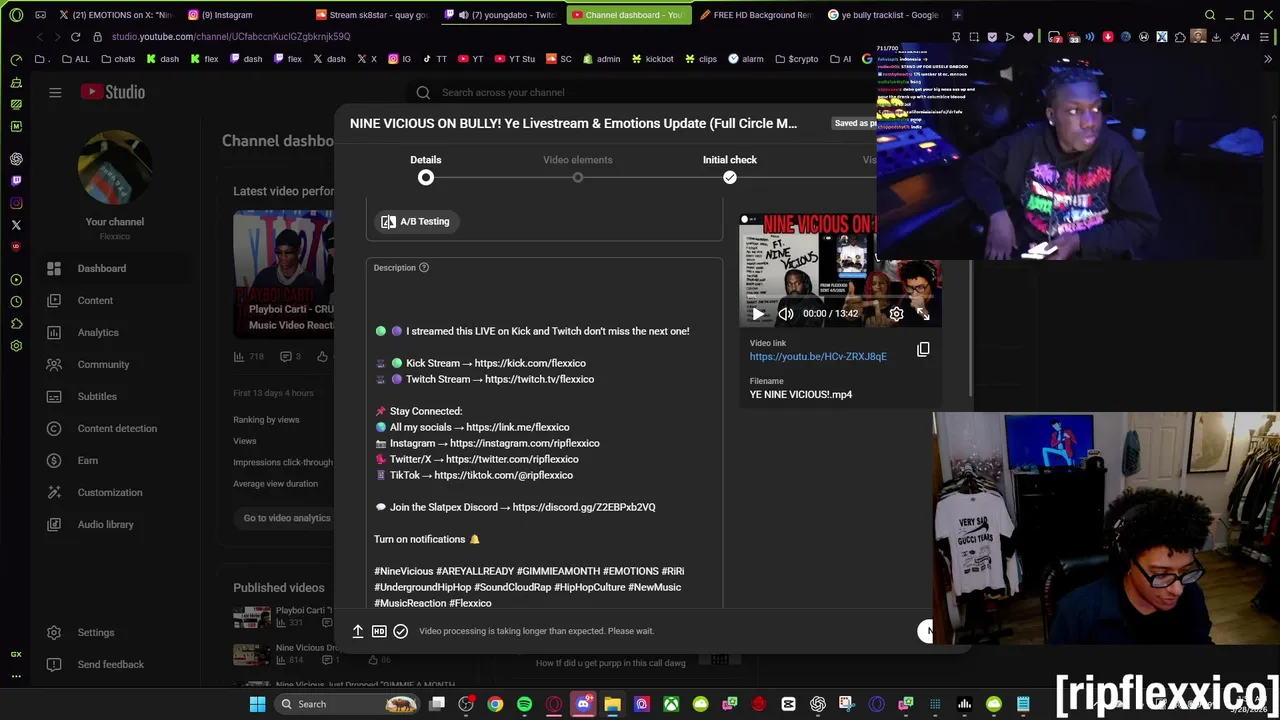Open the youtu.be video link
The height and width of the screenshot is (720, 1280).
pos(818,356)
